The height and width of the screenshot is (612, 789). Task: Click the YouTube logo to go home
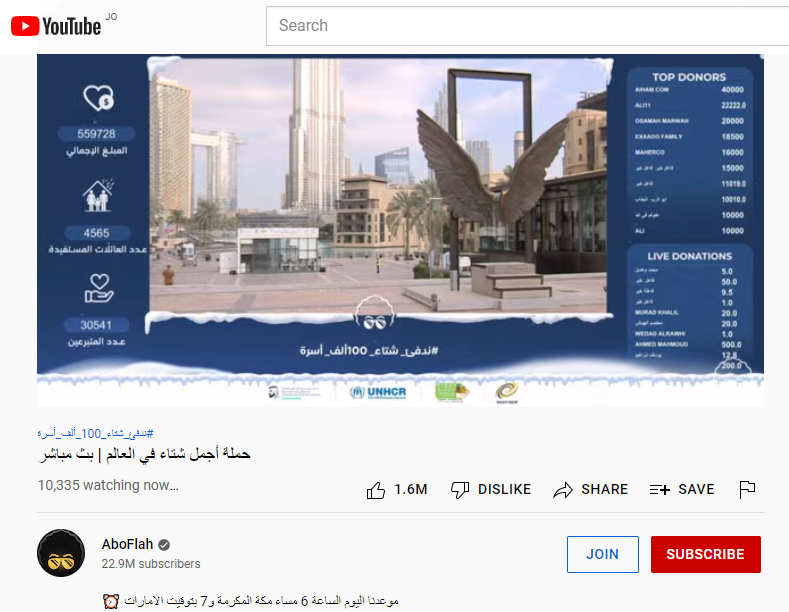pyautogui.click(x=56, y=26)
